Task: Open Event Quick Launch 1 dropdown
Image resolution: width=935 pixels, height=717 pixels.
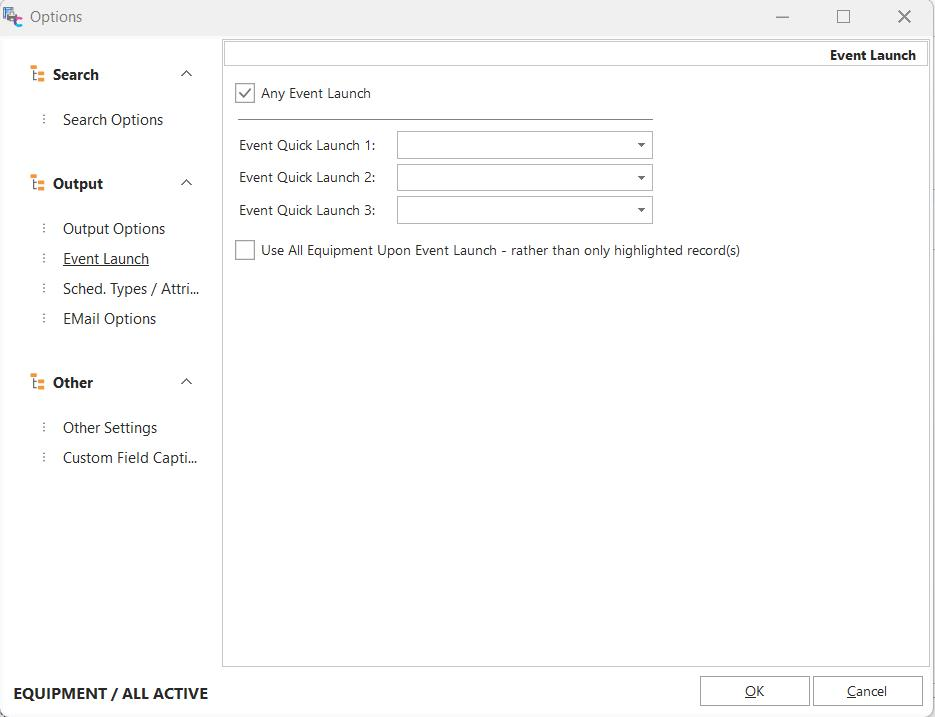Action: pyautogui.click(x=641, y=145)
